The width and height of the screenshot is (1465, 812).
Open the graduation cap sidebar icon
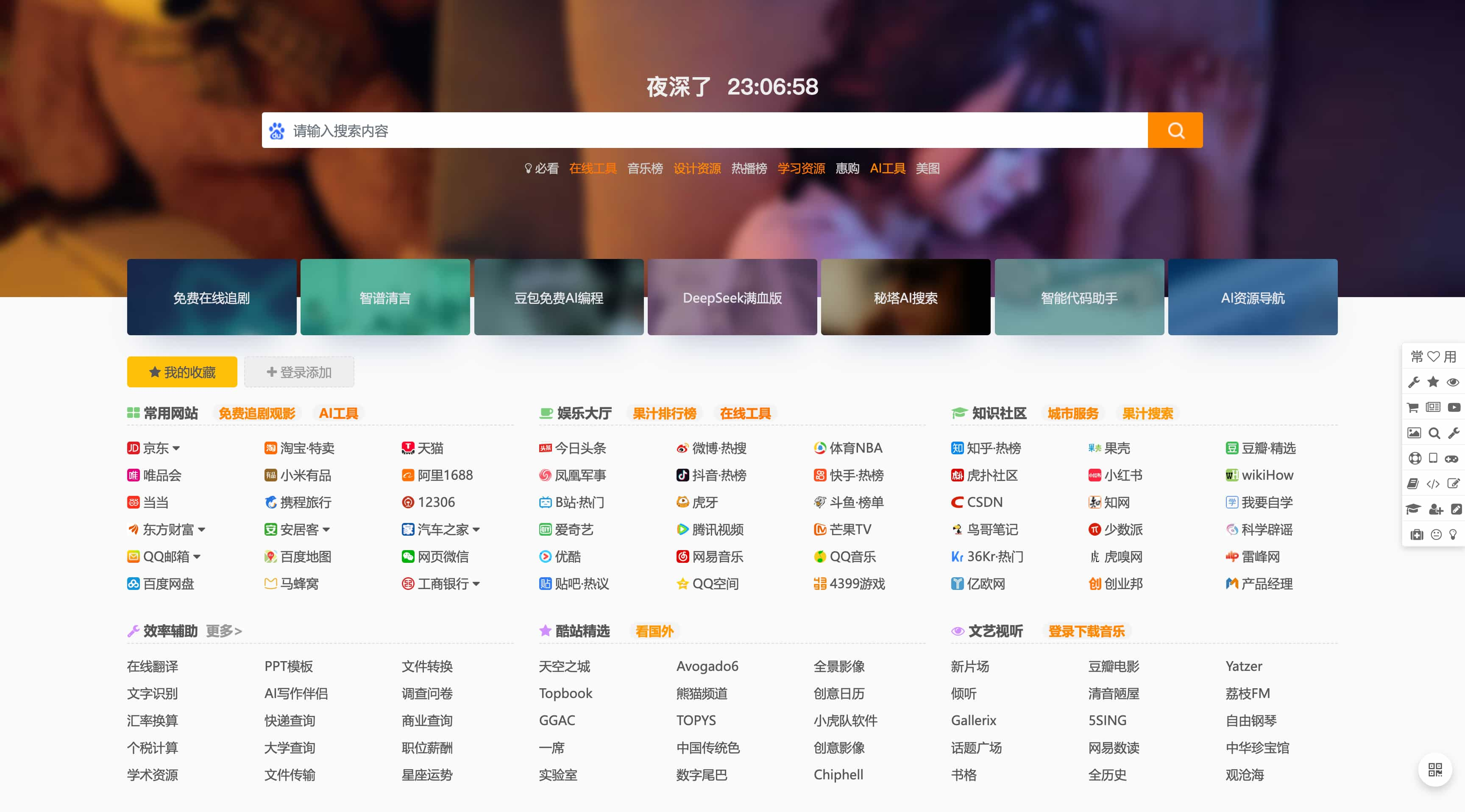(1413, 509)
